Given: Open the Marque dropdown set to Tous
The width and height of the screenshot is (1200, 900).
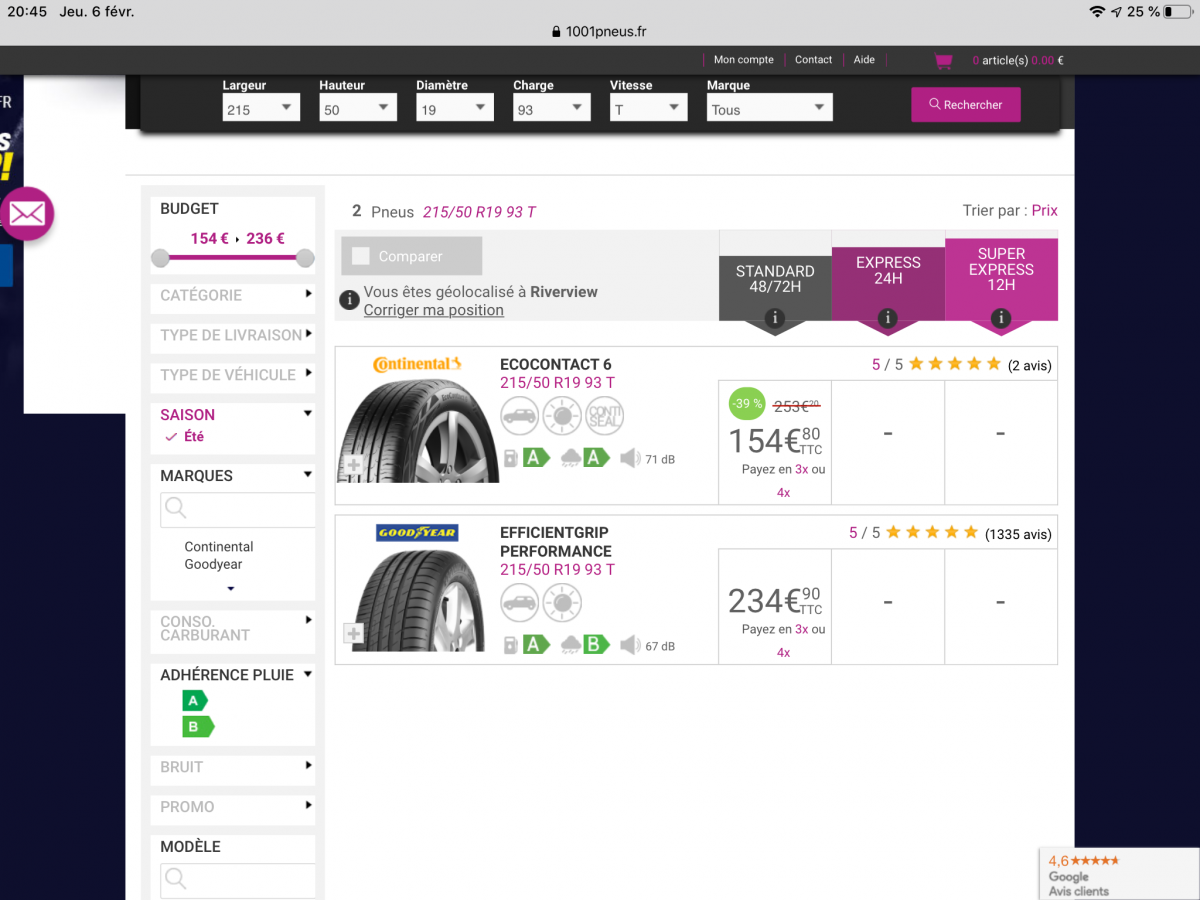Looking at the screenshot, I should (x=769, y=109).
